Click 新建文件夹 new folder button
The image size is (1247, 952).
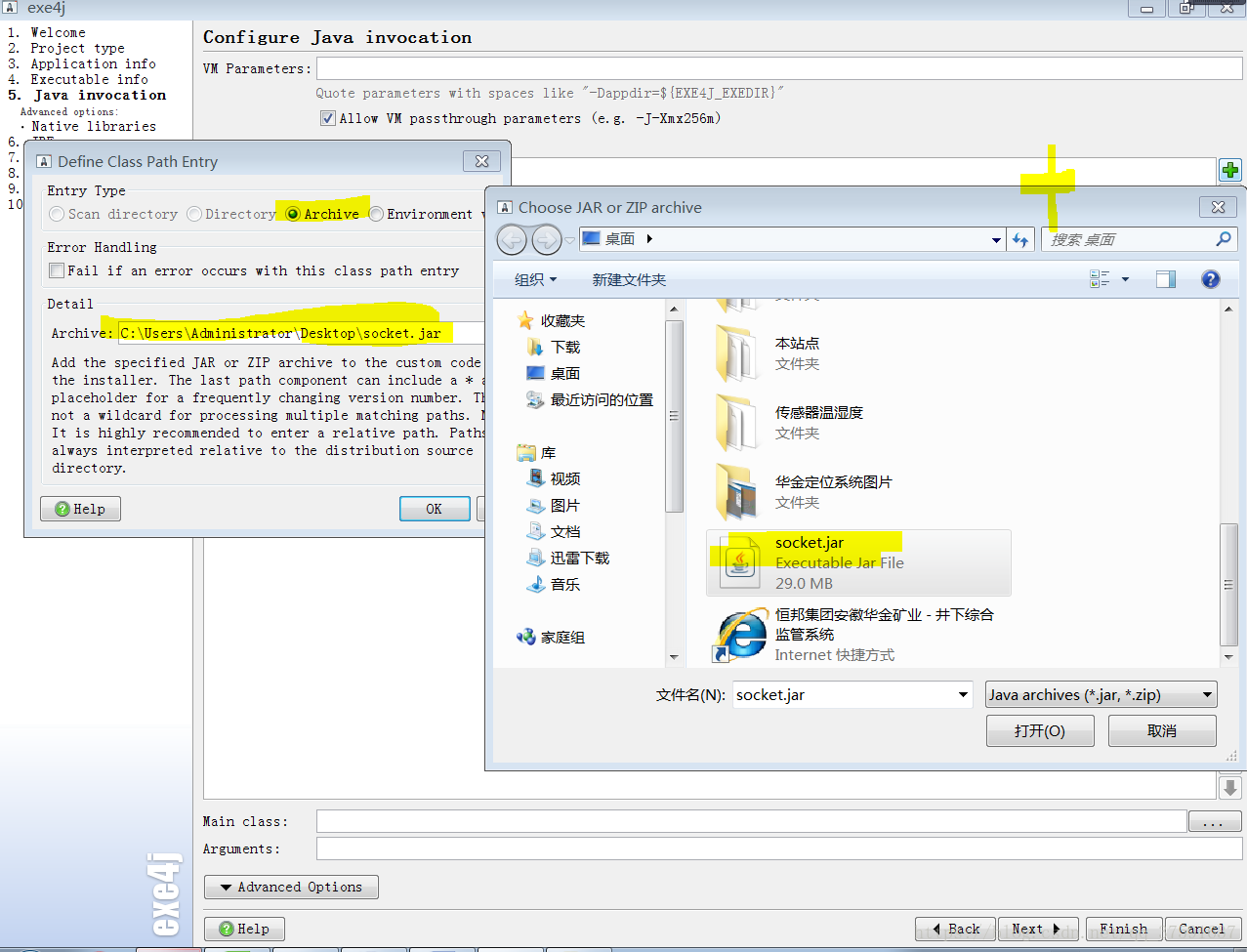pos(629,279)
